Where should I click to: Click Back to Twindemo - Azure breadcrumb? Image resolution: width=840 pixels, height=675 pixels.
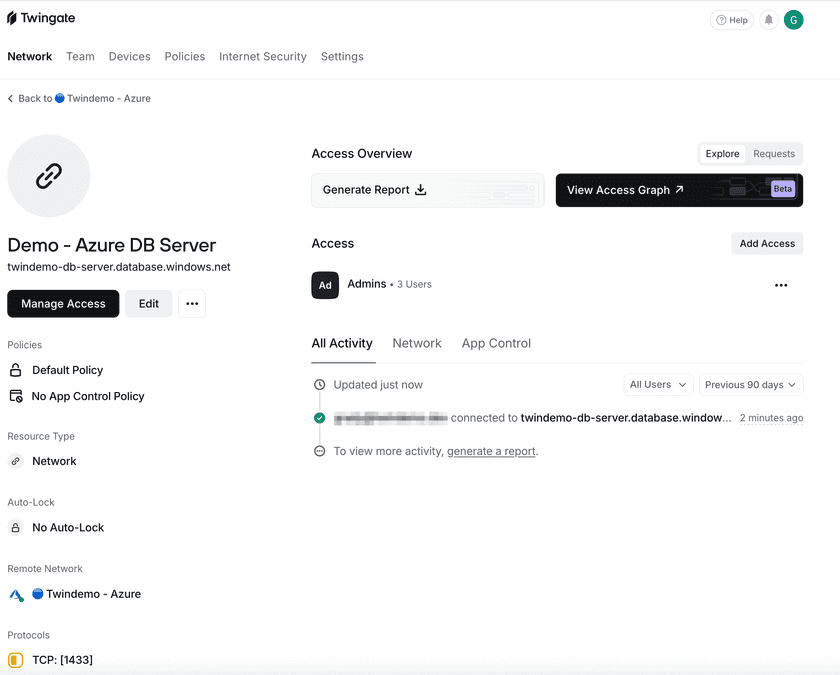tap(79, 98)
